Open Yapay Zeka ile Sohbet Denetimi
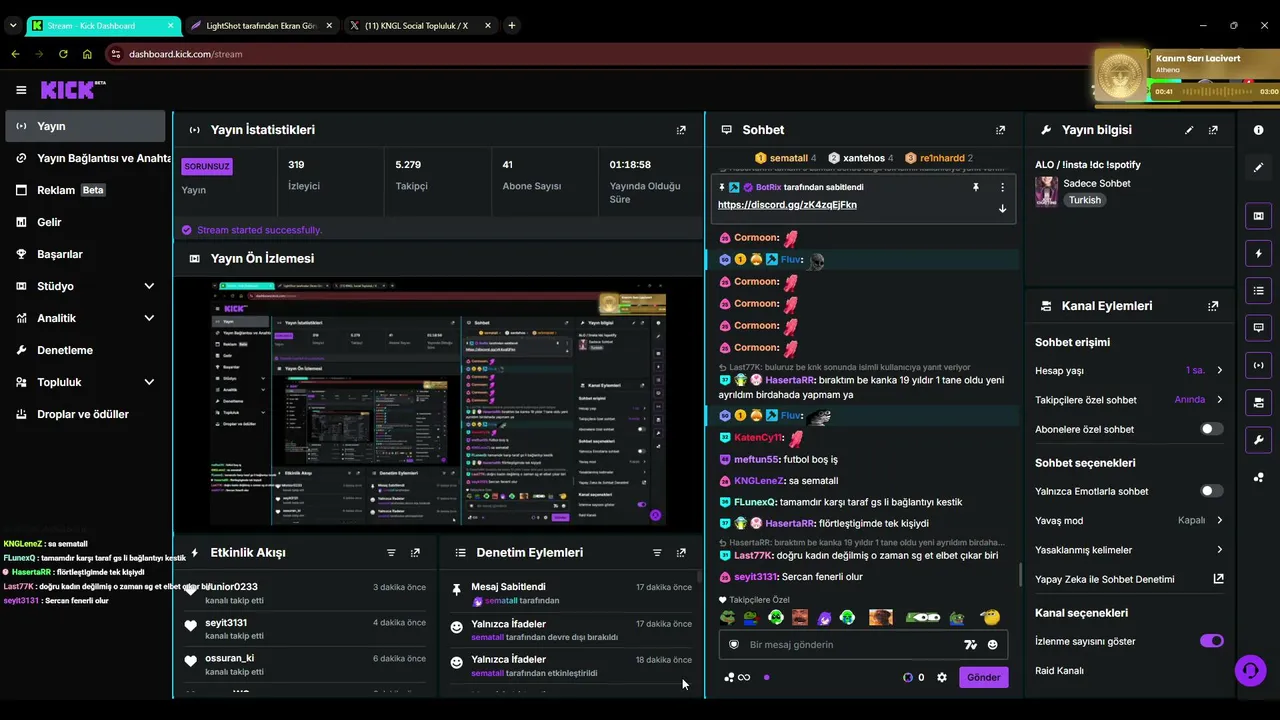The height and width of the screenshot is (720, 1280). tap(1129, 579)
